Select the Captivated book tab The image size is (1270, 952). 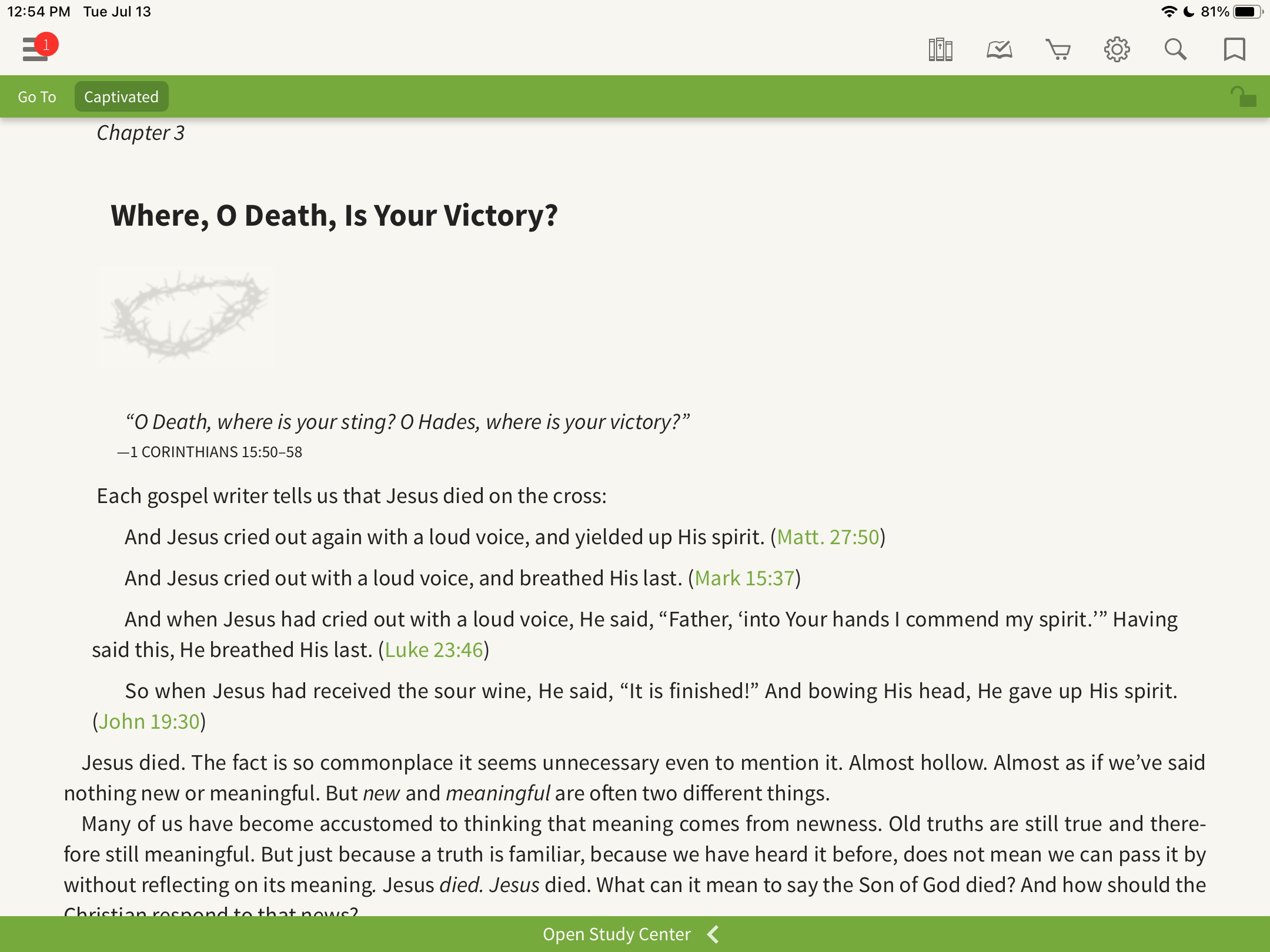pyautogui.click(x=121, y=97)
